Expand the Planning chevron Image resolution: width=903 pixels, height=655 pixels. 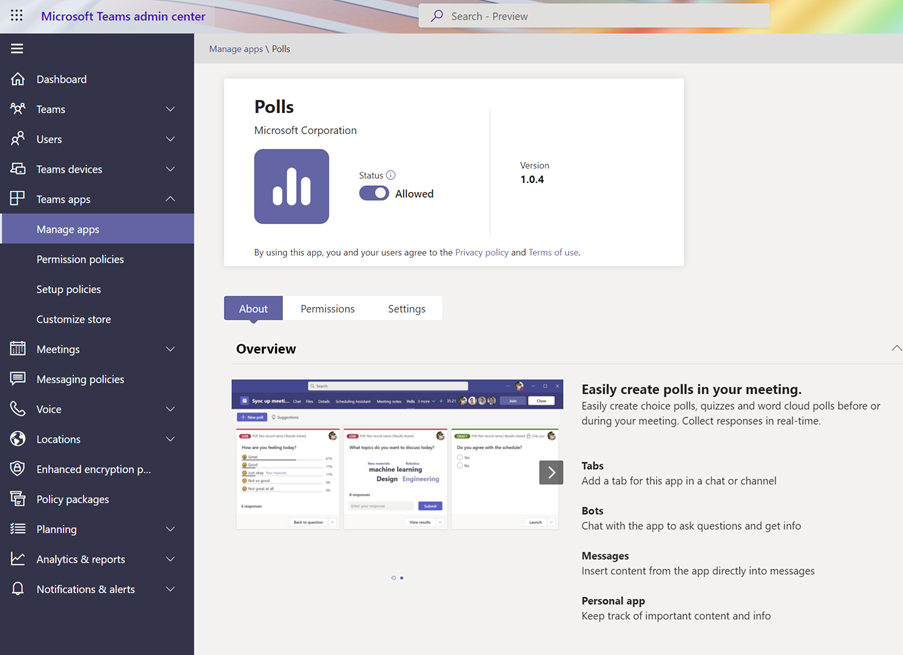[x=170, y=529]
